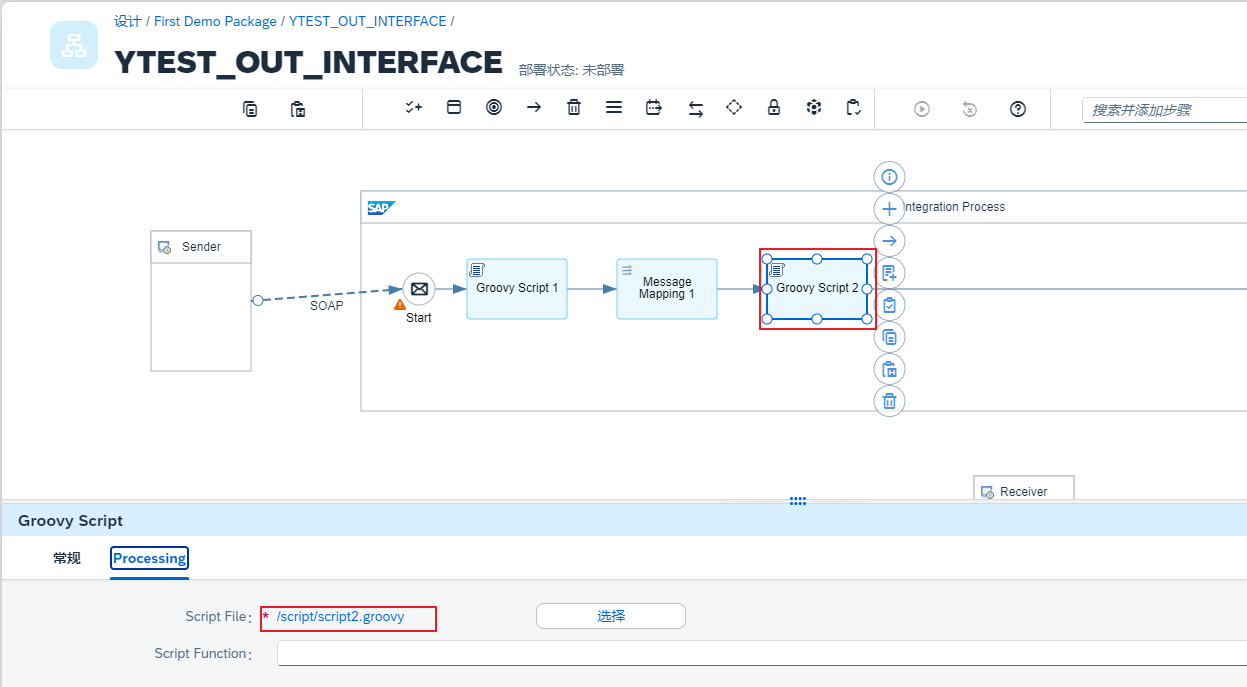Click the information bubble beside Groovy Script 2

889,177
